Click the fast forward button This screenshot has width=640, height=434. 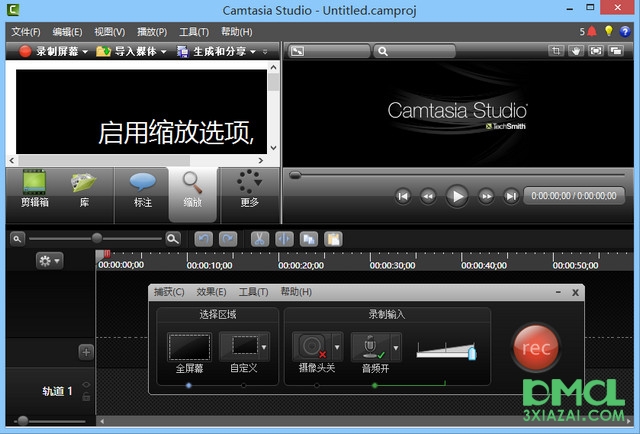pyautogui.click(x=486, y=196)
